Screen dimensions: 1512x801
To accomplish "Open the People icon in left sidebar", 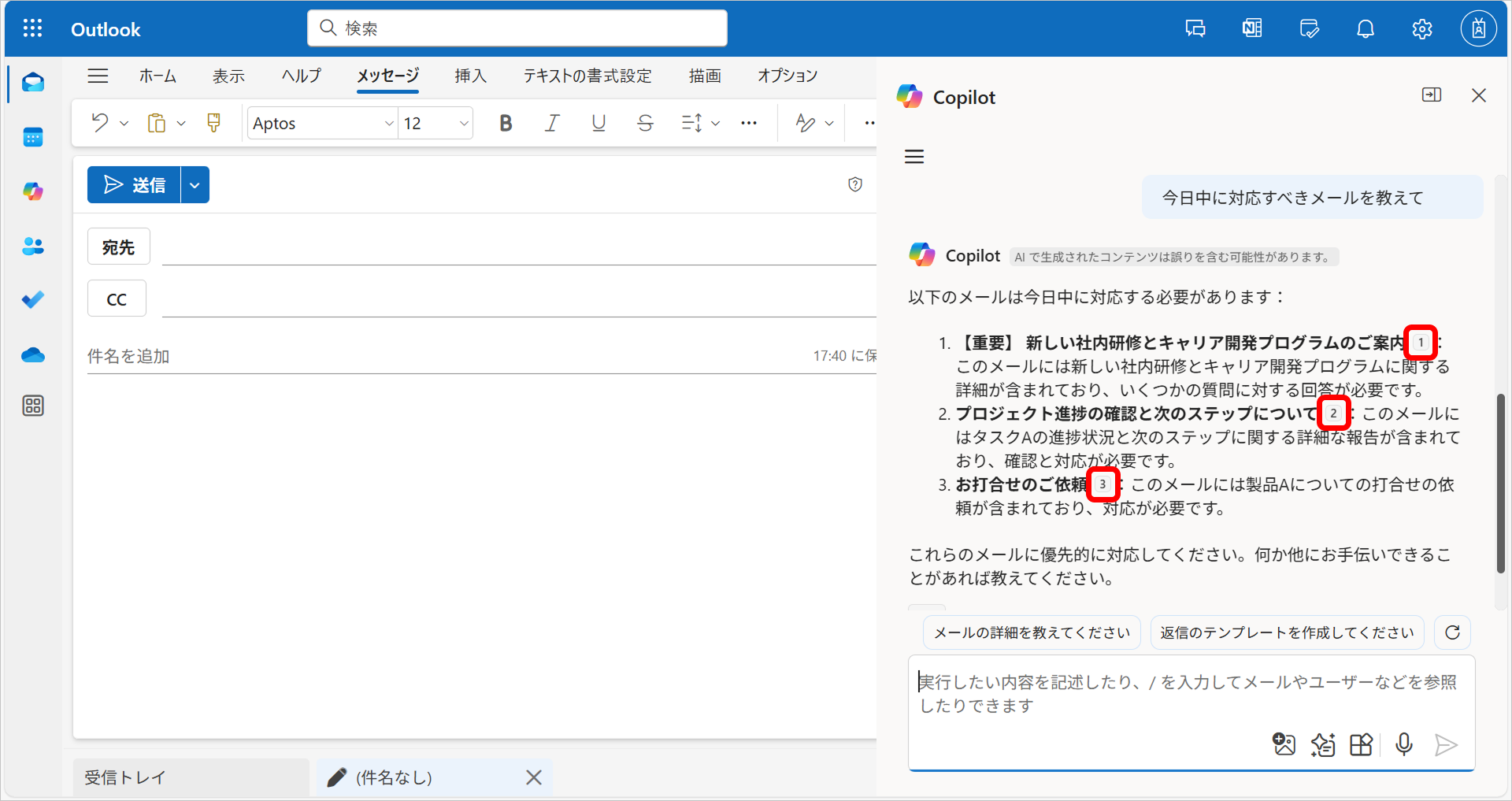I will (x=33, y=246).
